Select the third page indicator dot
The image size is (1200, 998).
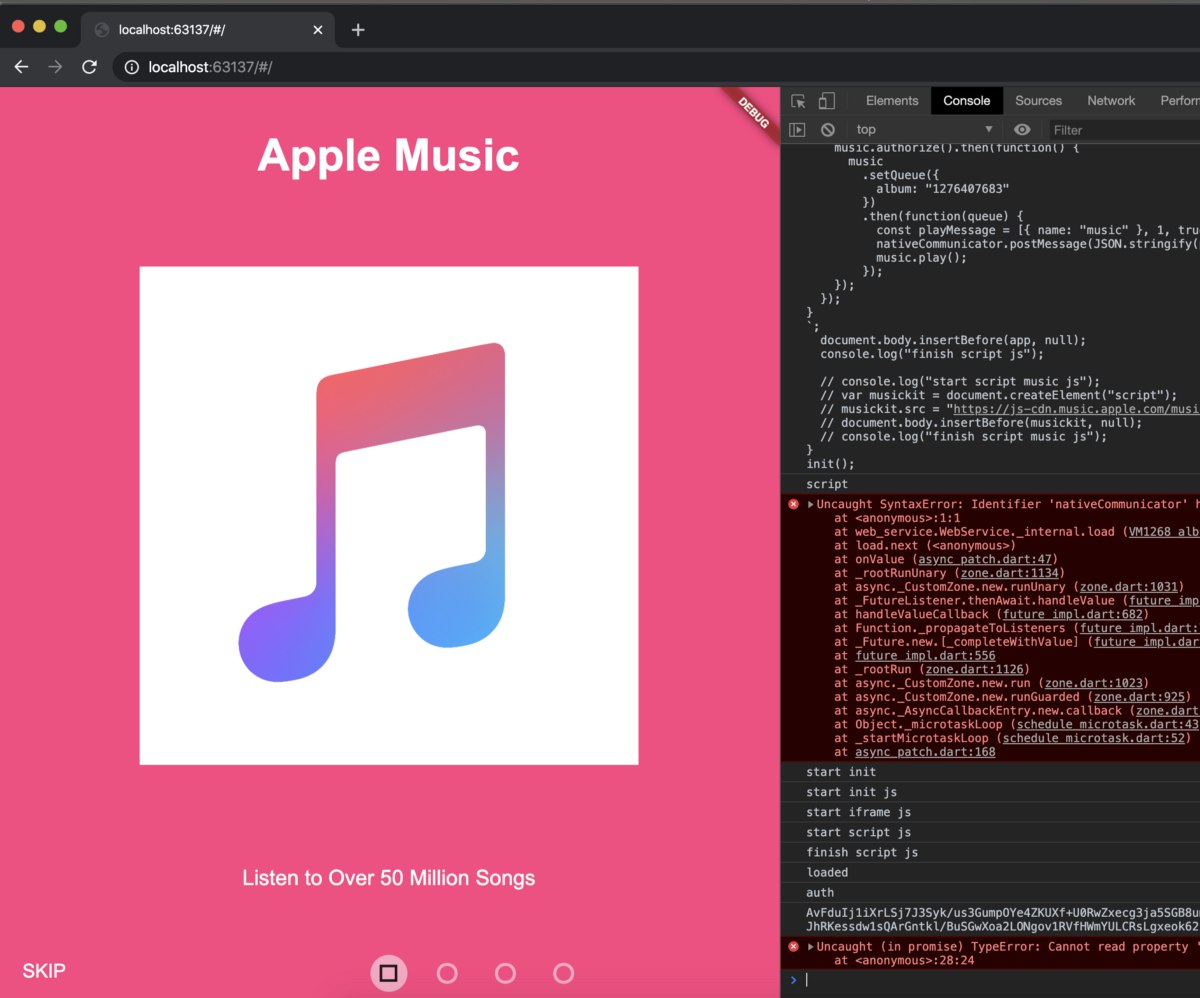click(x=505, y=973)
